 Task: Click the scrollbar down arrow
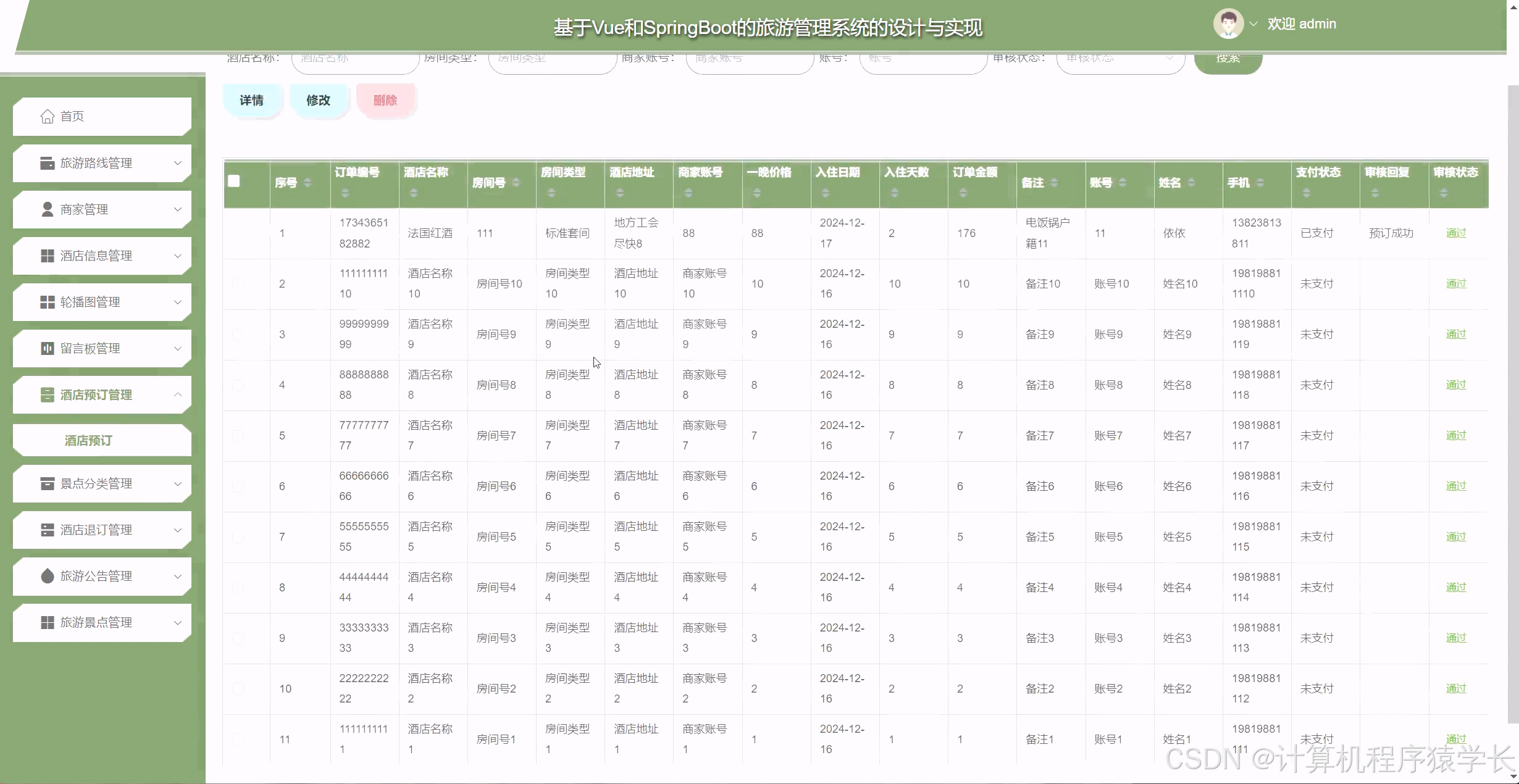click(1513, 777)
